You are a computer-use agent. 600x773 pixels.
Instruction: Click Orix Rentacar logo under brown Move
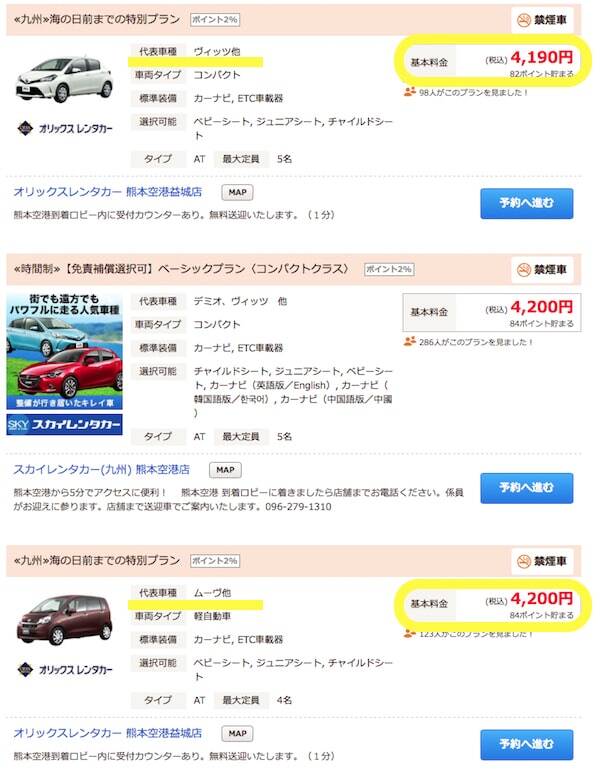click(65, 669)
